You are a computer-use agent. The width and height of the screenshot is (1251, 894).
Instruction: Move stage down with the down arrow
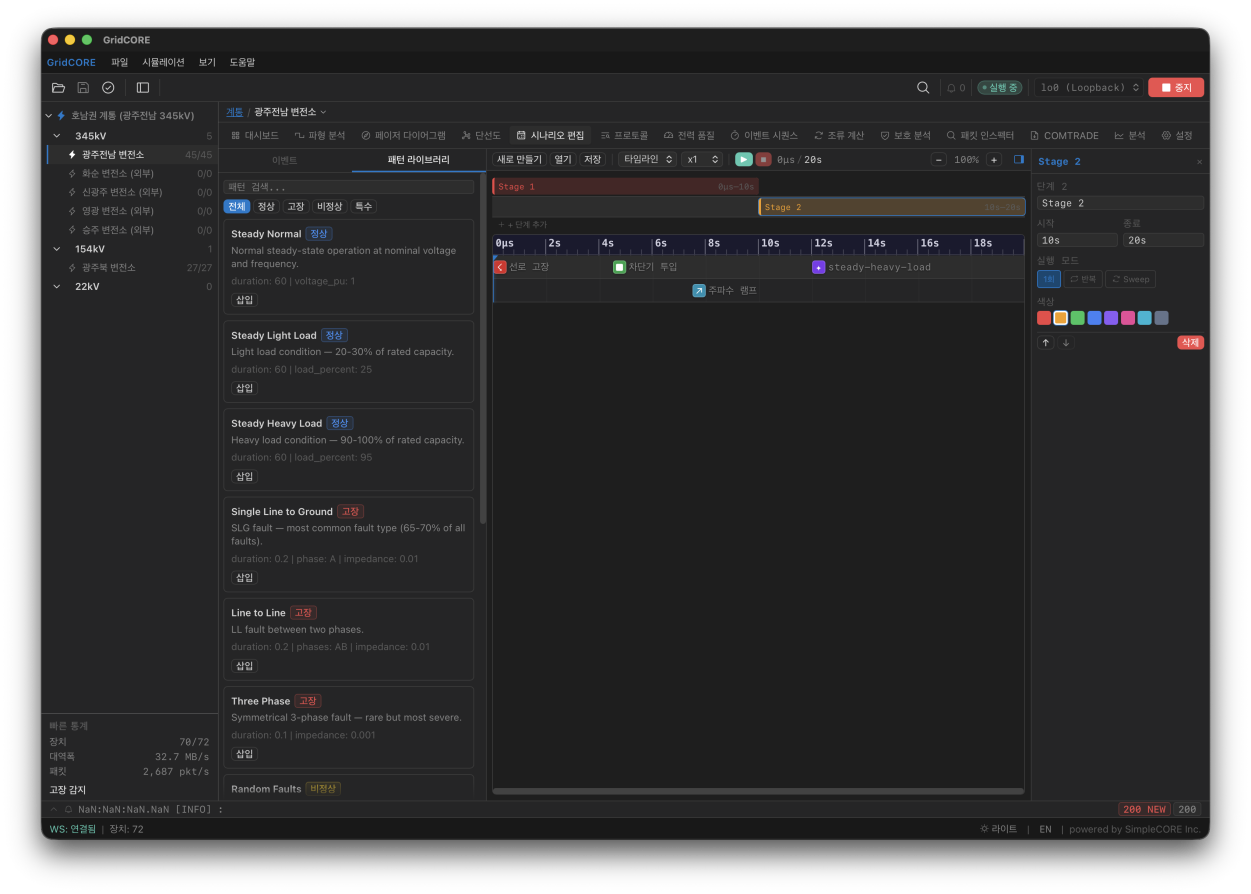[x=1065, y=342]
